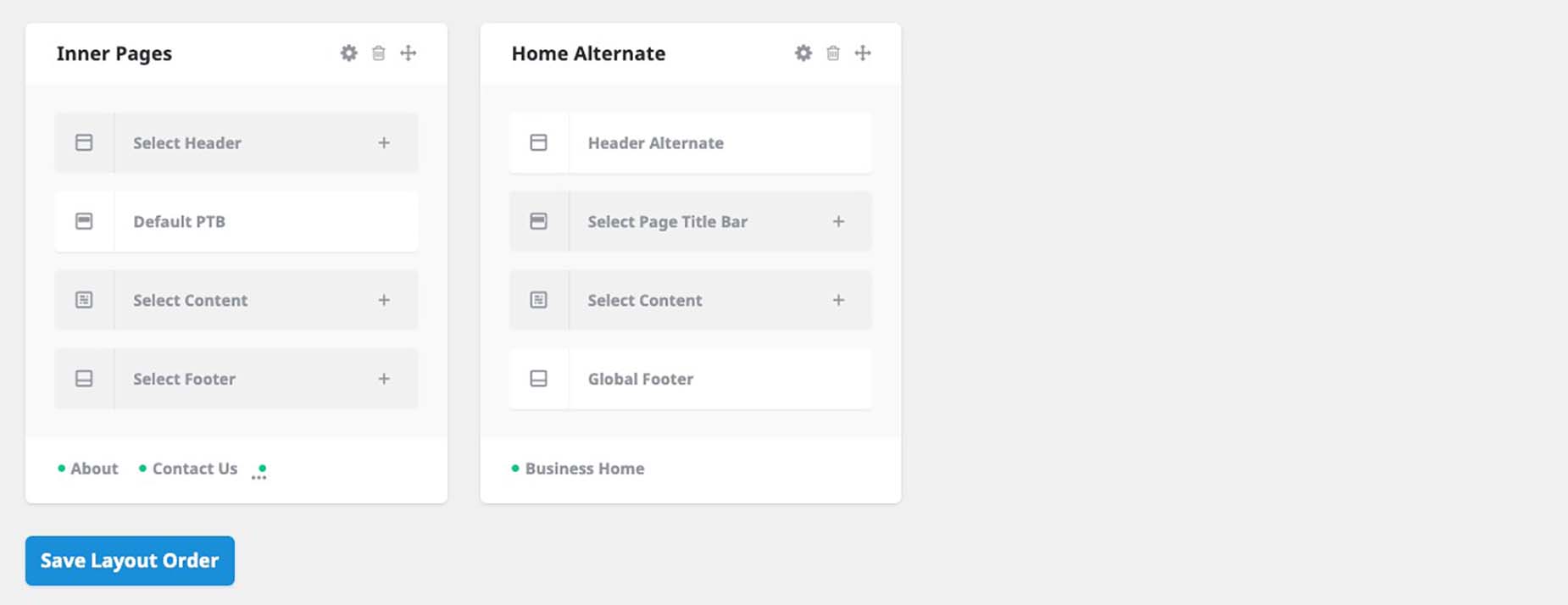
Task: Delete the Home Alternate layout via trash icon
Action: point(833,53)
